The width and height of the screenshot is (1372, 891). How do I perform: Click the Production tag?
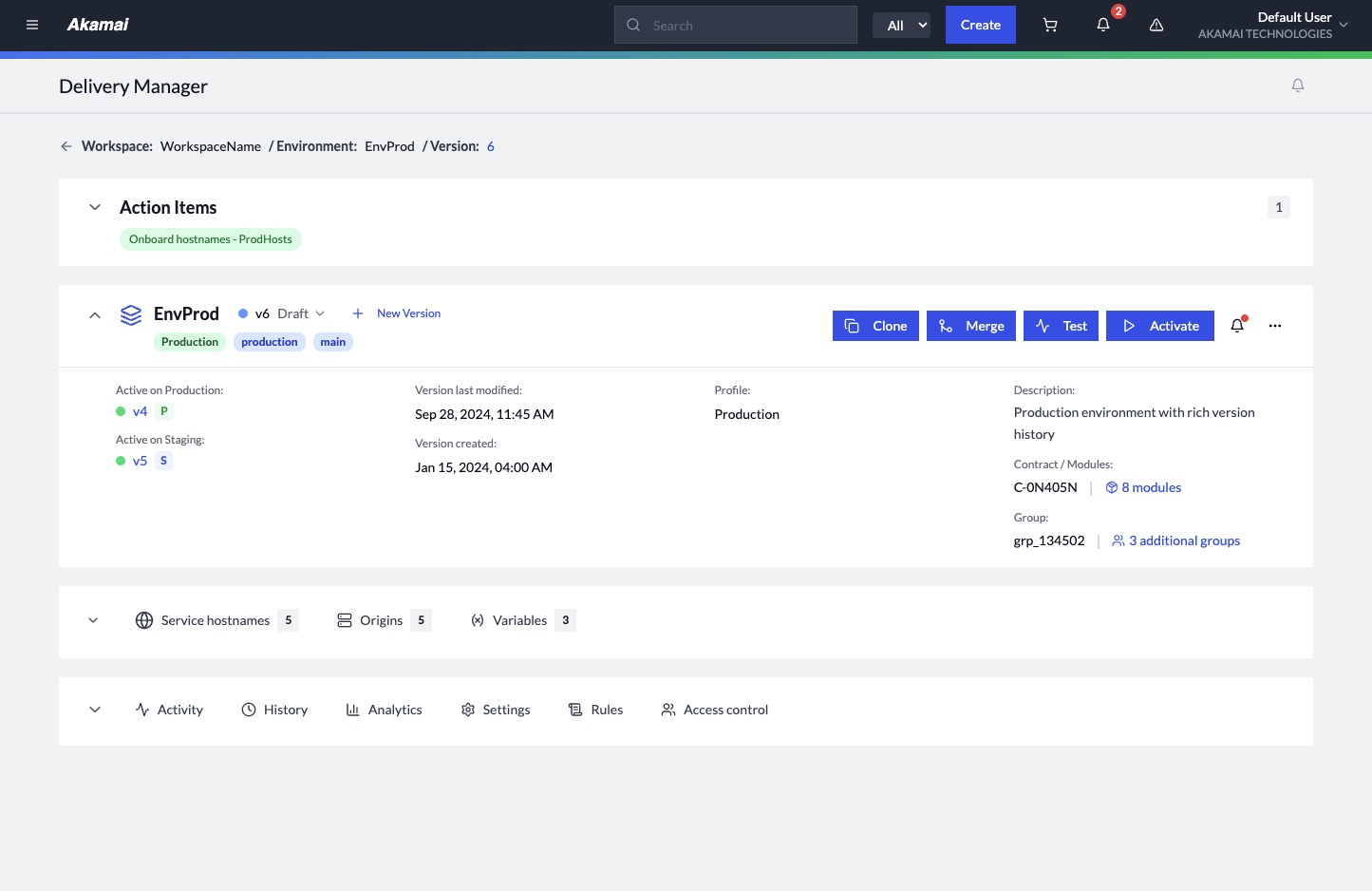pyautogui.click(x=190, y=342)
